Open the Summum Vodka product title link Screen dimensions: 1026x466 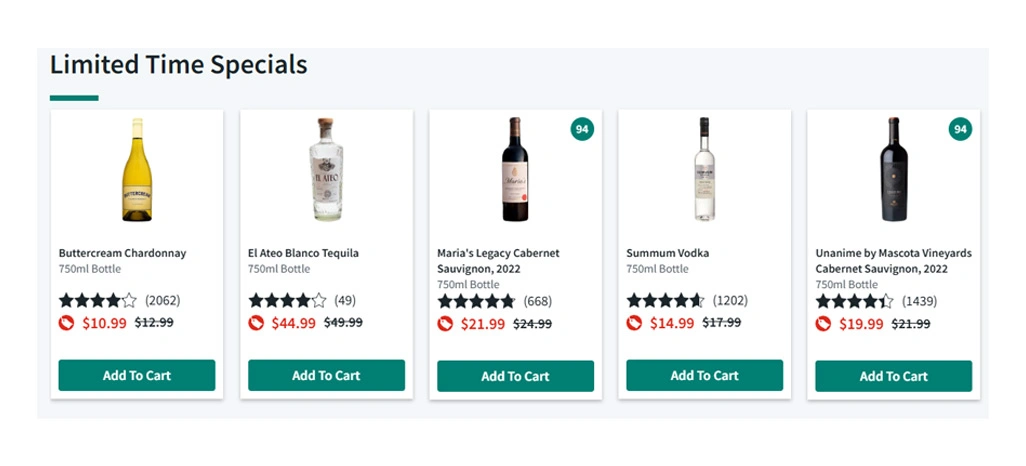pos(667,253)
